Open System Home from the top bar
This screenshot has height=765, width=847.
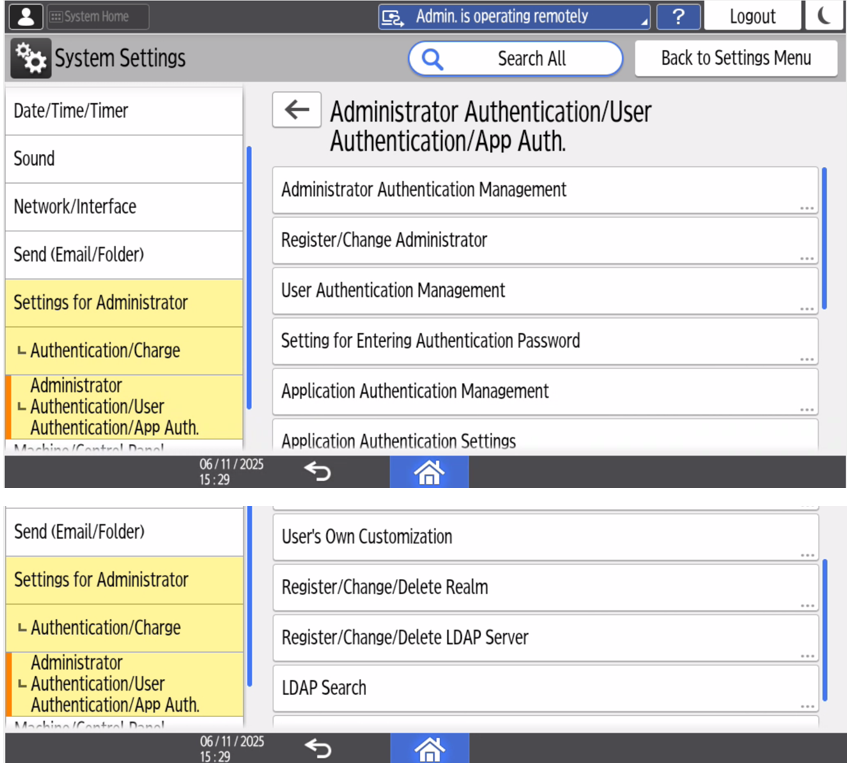[97, 16]
